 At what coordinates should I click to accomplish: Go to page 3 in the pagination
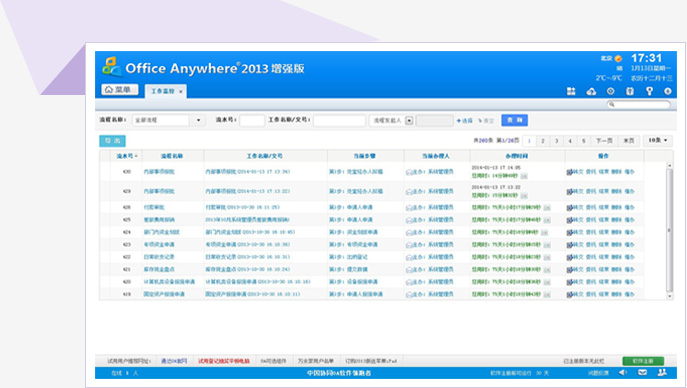556,141
